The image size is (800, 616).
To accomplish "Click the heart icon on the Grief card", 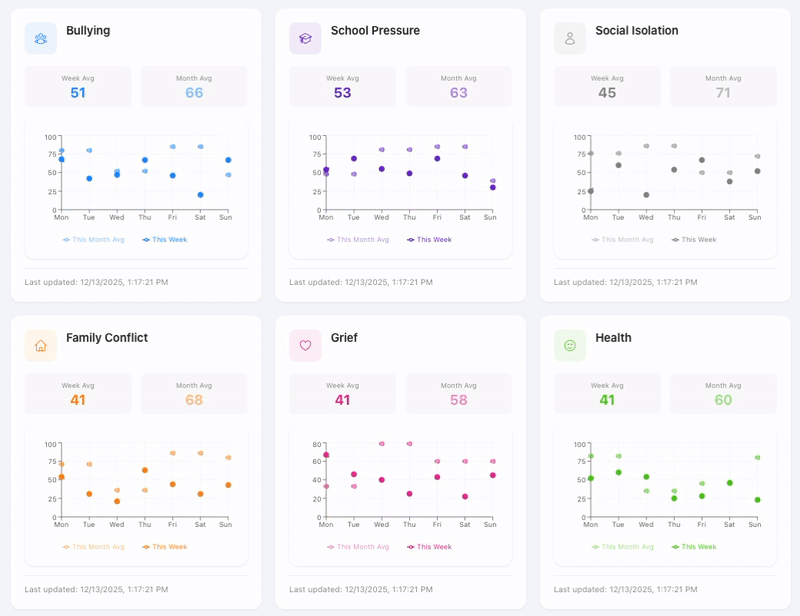I will click(x=305, y=344).
